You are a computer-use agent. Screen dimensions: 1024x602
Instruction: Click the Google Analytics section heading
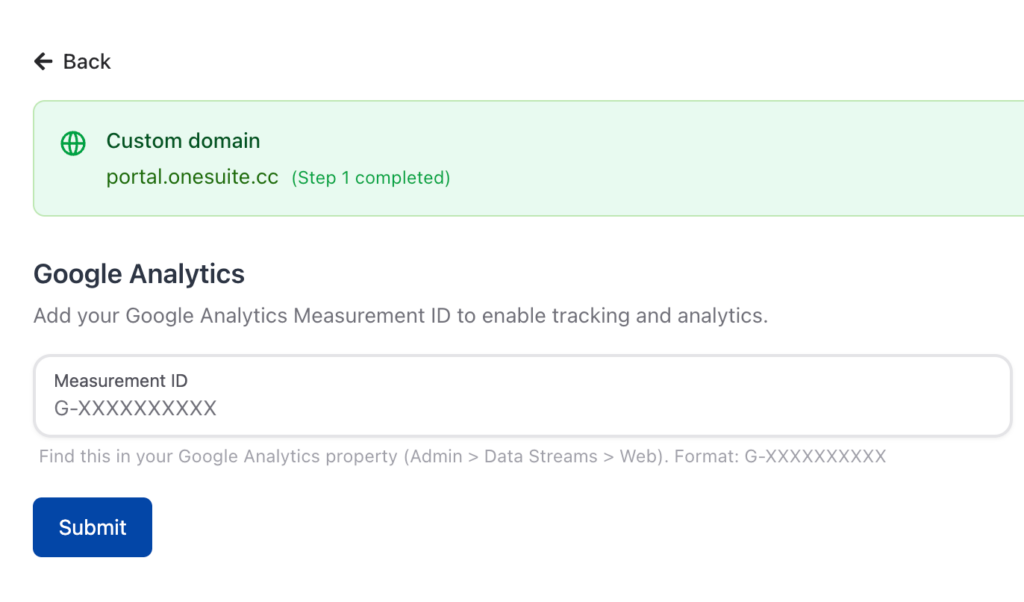[139, 274]
